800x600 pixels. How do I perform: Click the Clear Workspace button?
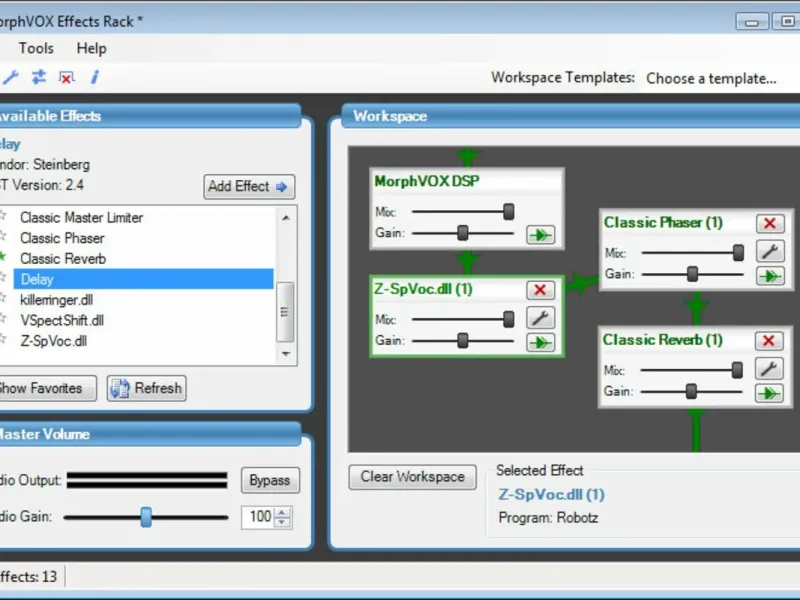click(412, 477)
